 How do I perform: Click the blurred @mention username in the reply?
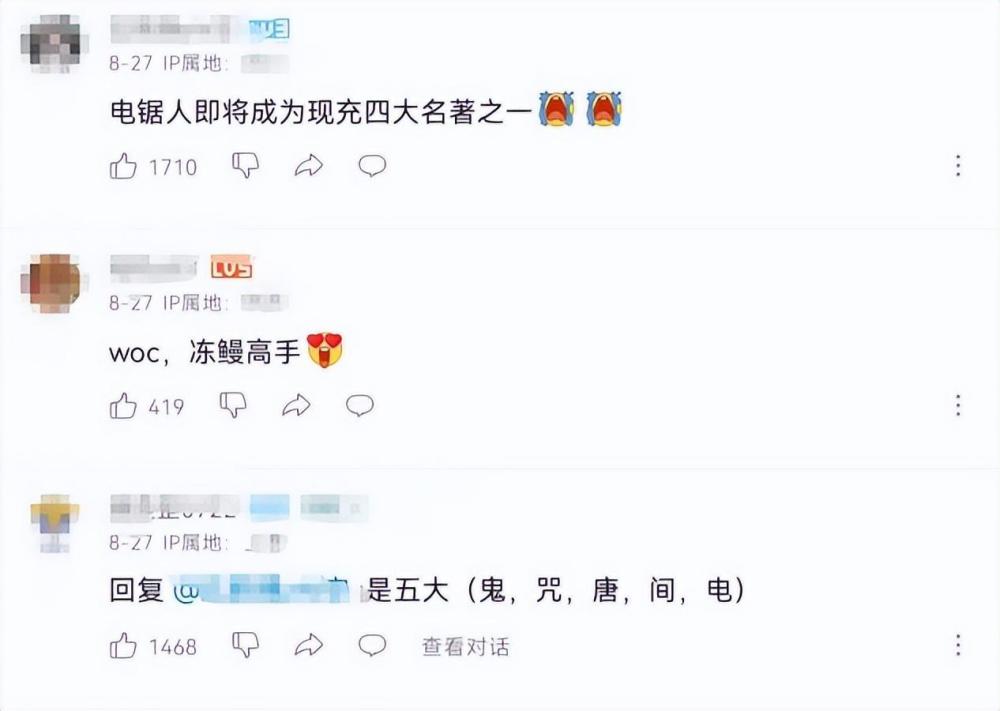coord(261,590)
